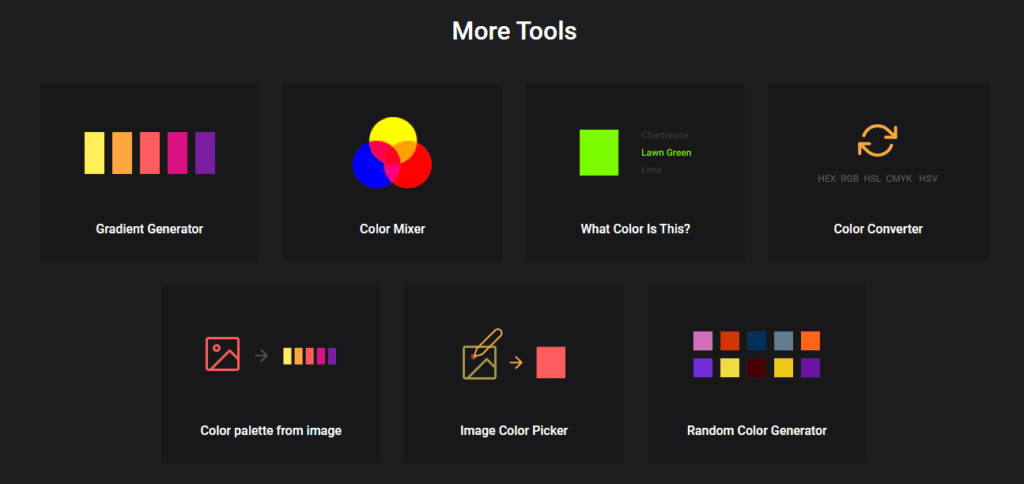Click the 'HSL' format label
This screenshot has height=484, width=1024.
tap(872, 178)
